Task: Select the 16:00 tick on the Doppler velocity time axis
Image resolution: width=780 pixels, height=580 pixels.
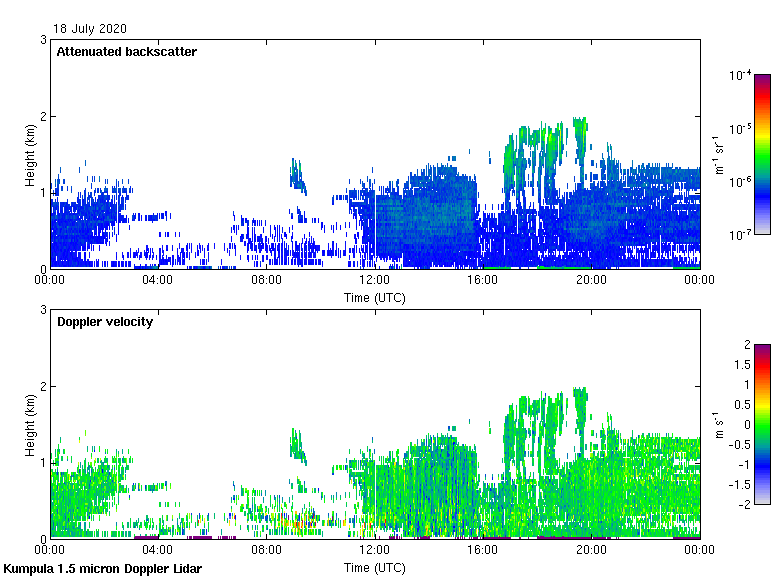Action: pyautogui.click(x=483, y=550)
